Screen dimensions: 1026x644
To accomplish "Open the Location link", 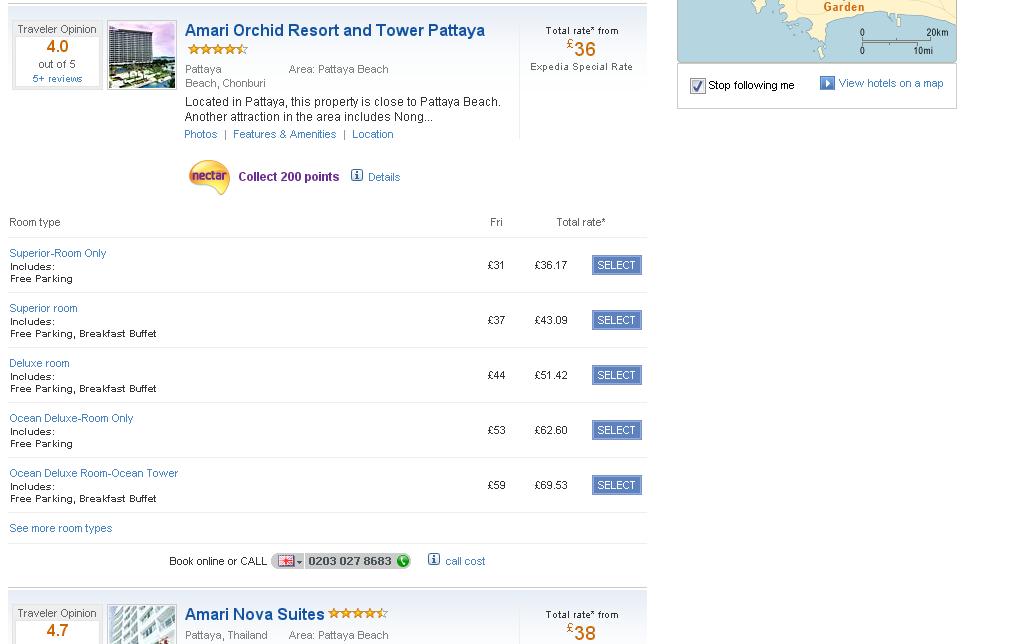I will coord(372,134).
